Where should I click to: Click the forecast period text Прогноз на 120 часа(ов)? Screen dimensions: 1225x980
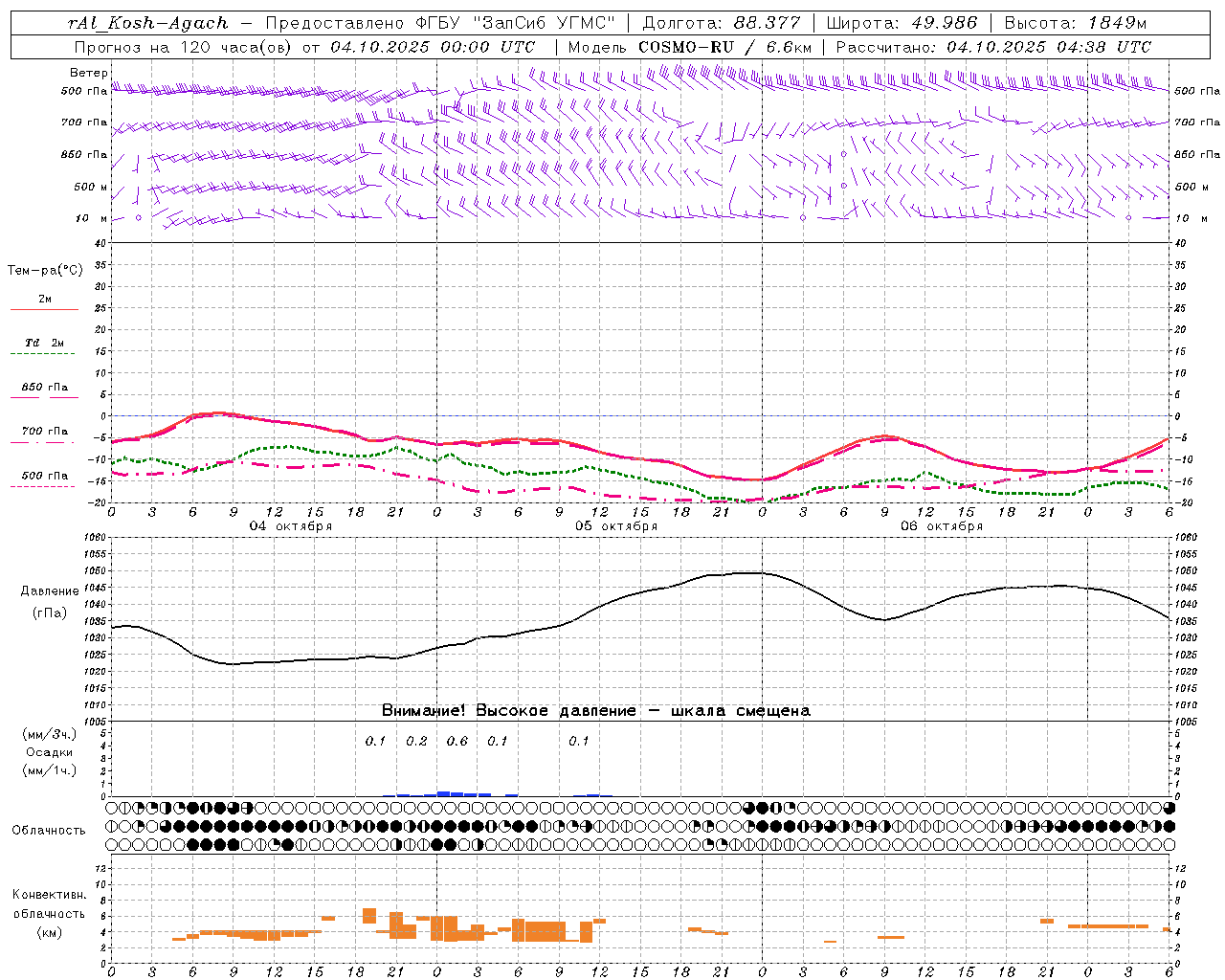coord(184,47)
